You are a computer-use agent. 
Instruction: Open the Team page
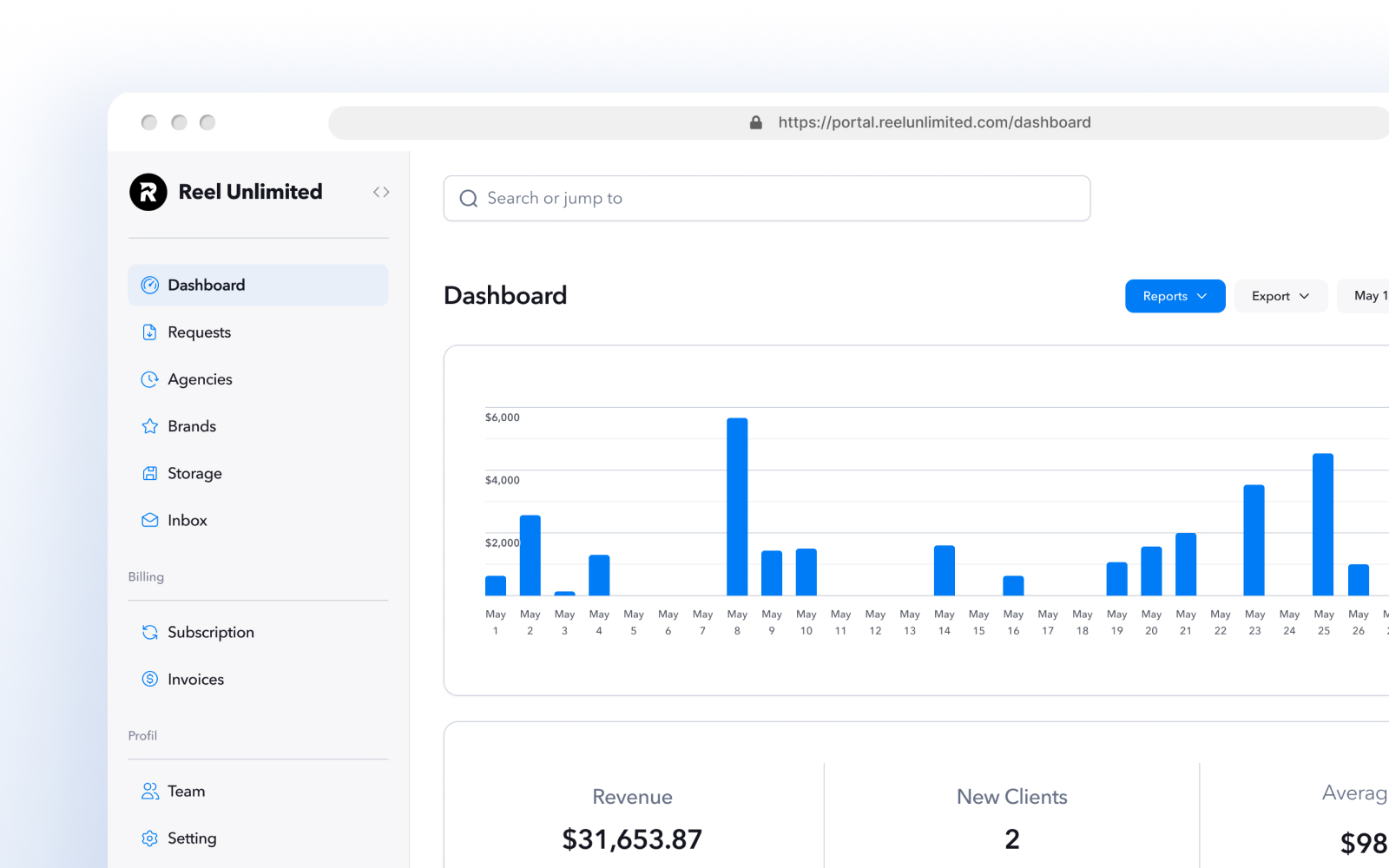coord(258,791)
